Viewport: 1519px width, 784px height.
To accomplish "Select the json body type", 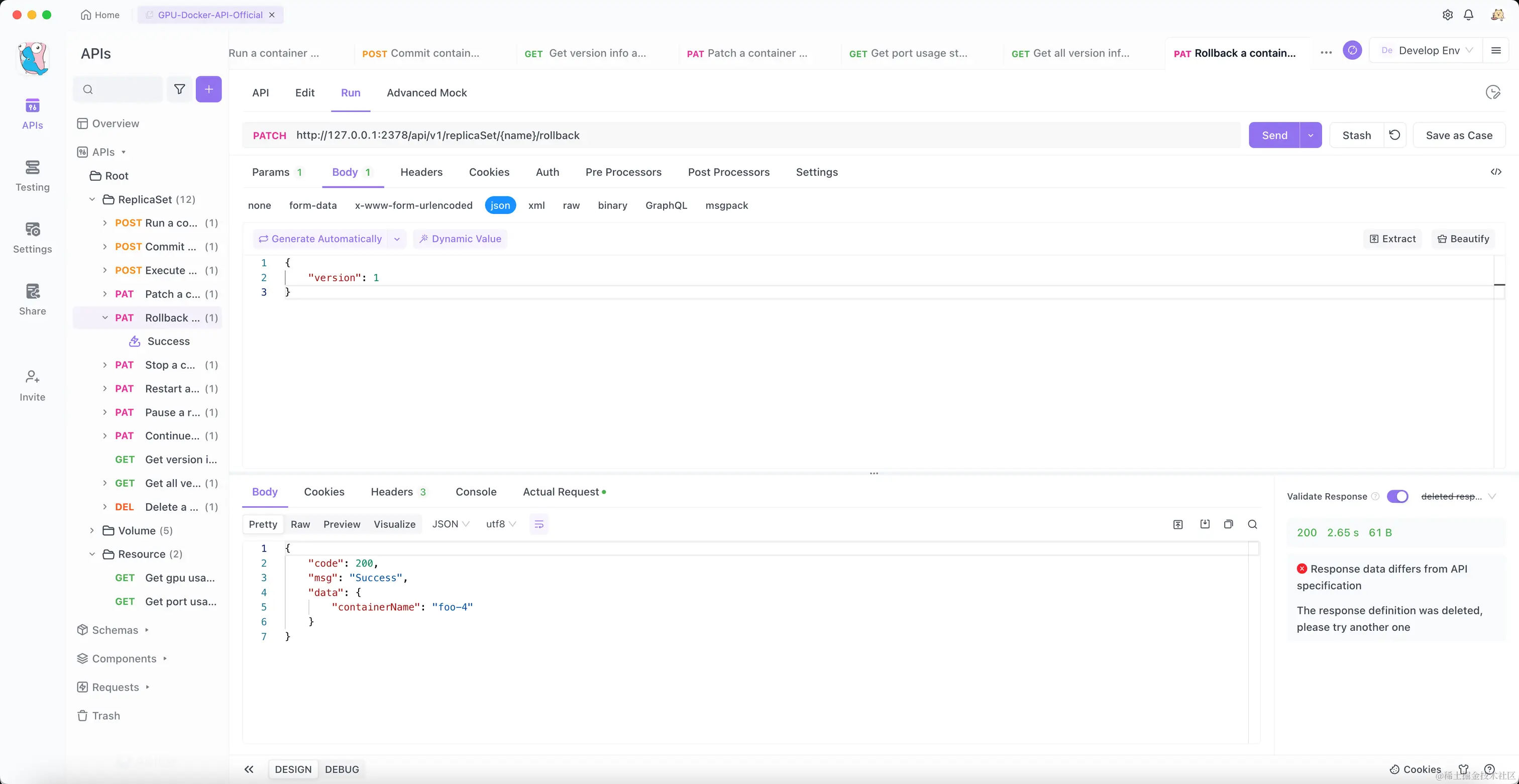I will tap(501, 205).
